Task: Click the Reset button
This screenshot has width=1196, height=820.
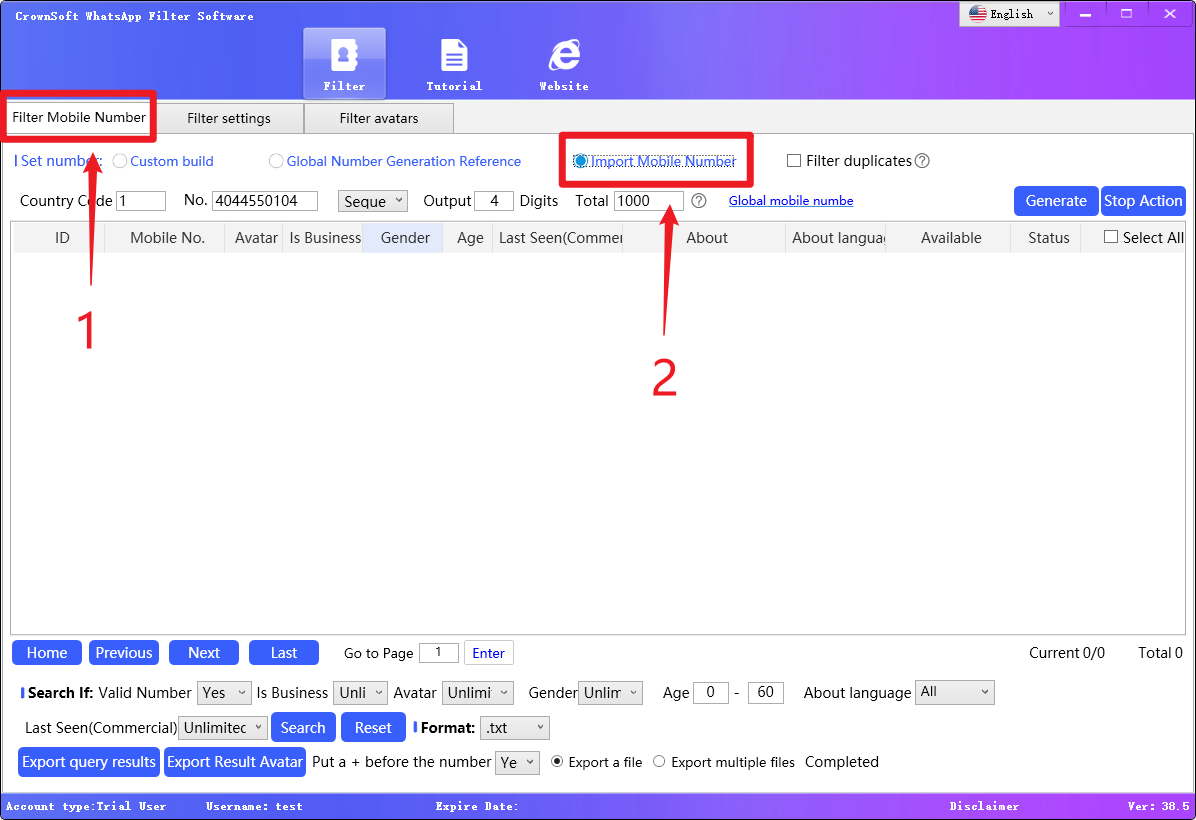Action: coord(373,728)
